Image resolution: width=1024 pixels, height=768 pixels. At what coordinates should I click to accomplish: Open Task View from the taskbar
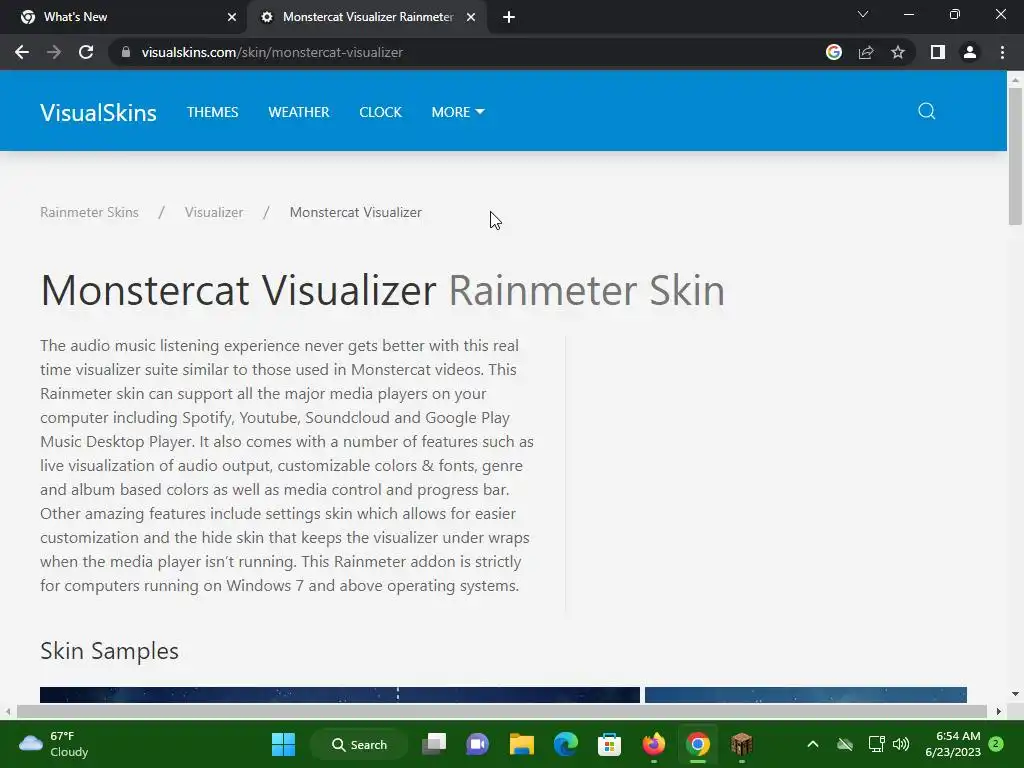coord(434,744)
